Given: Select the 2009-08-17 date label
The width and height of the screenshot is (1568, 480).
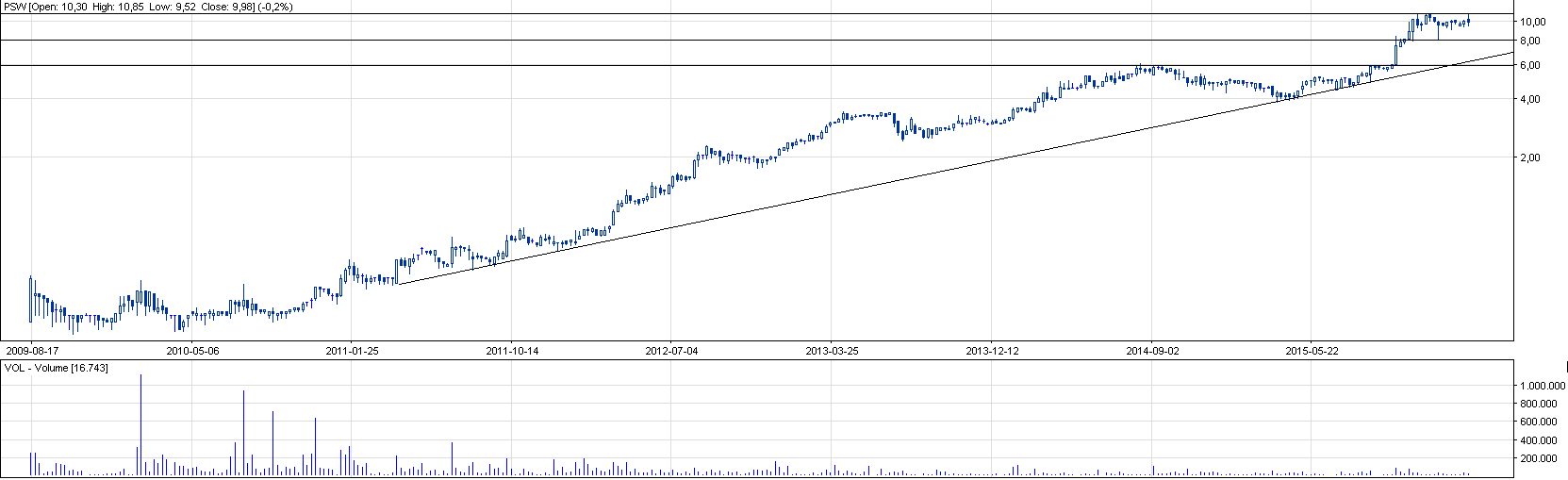Looking at the screenshot, I should (x=32, y=351).
